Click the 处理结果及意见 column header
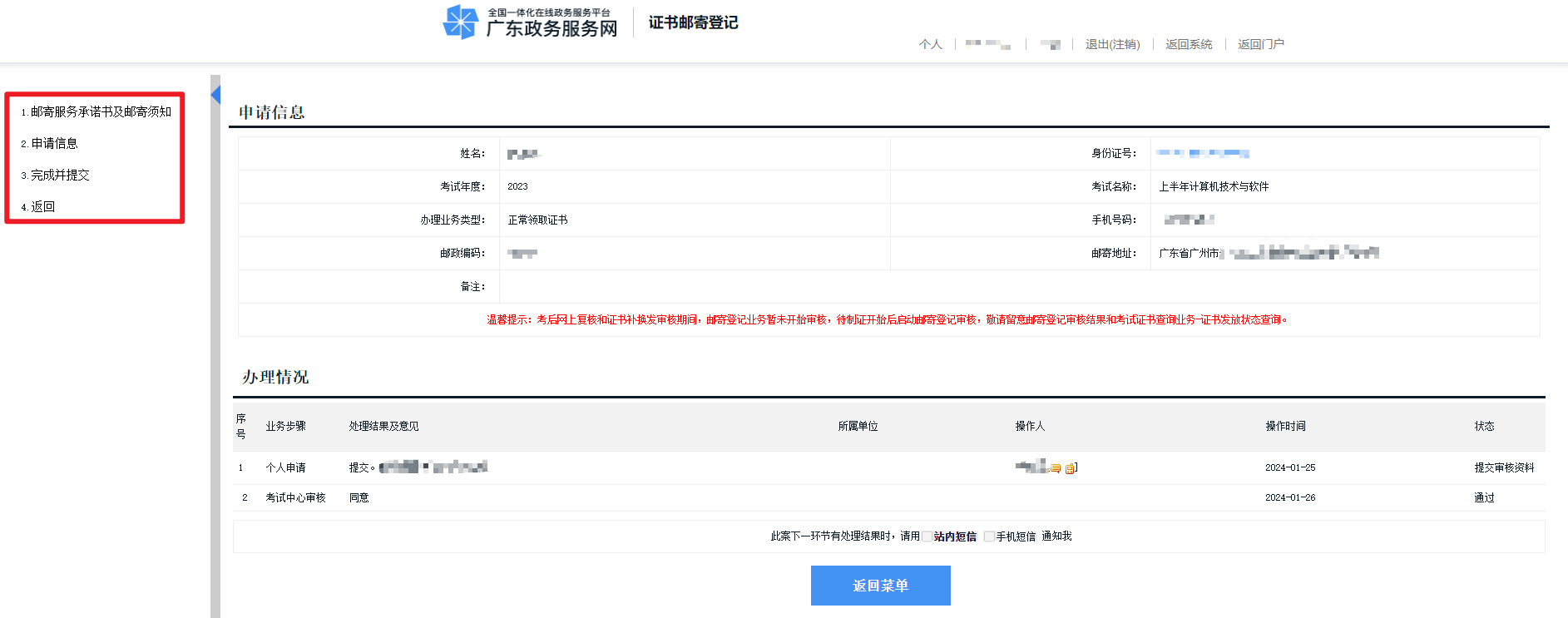 click(383, 426)
